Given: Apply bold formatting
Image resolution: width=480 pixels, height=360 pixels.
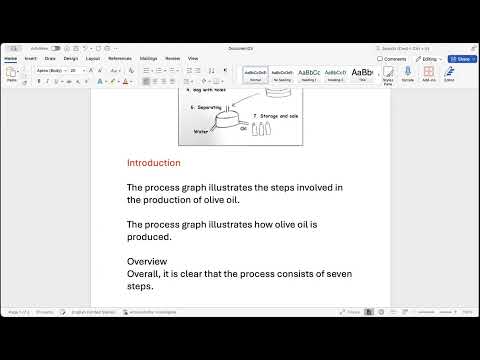Looking at the screenshot, I should (x=39, y=81).
